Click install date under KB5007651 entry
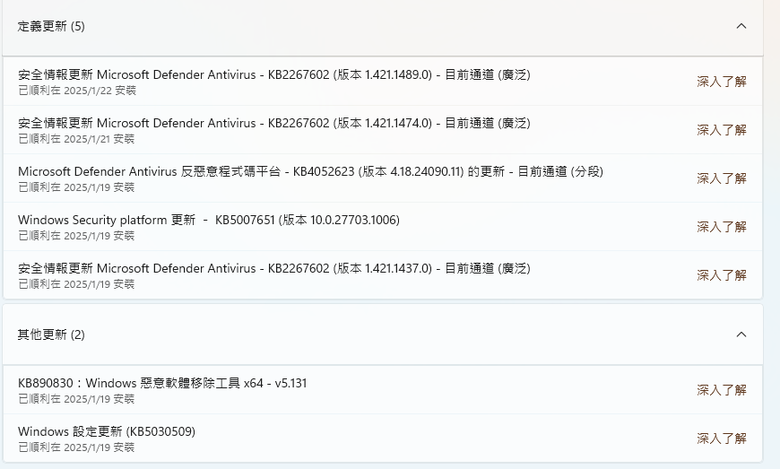This screenshot has height=469, width=780. pyautogui.click(x=76, y=236)
